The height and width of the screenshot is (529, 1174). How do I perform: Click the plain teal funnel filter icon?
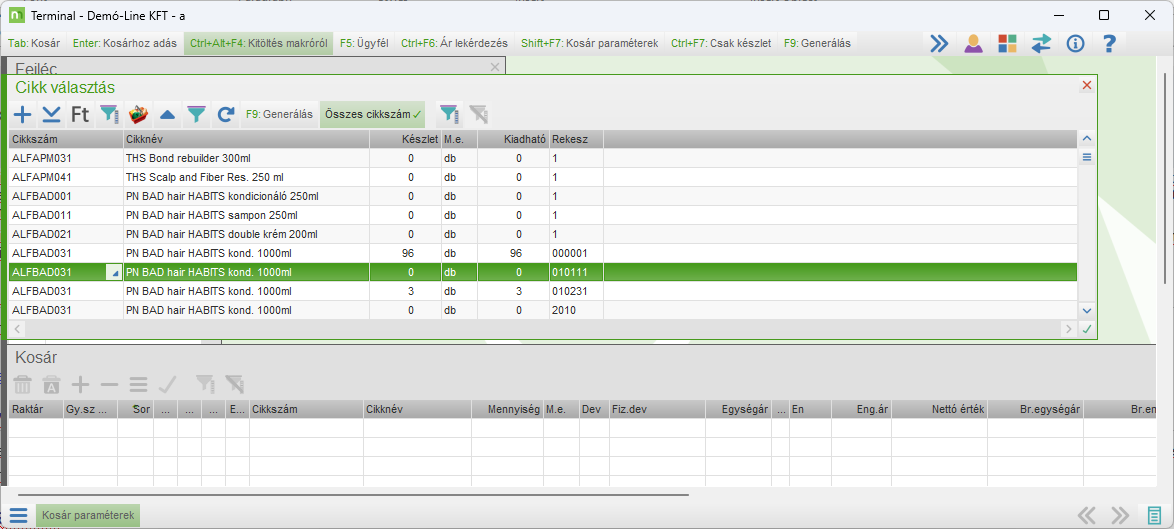[x=196, y=114]
